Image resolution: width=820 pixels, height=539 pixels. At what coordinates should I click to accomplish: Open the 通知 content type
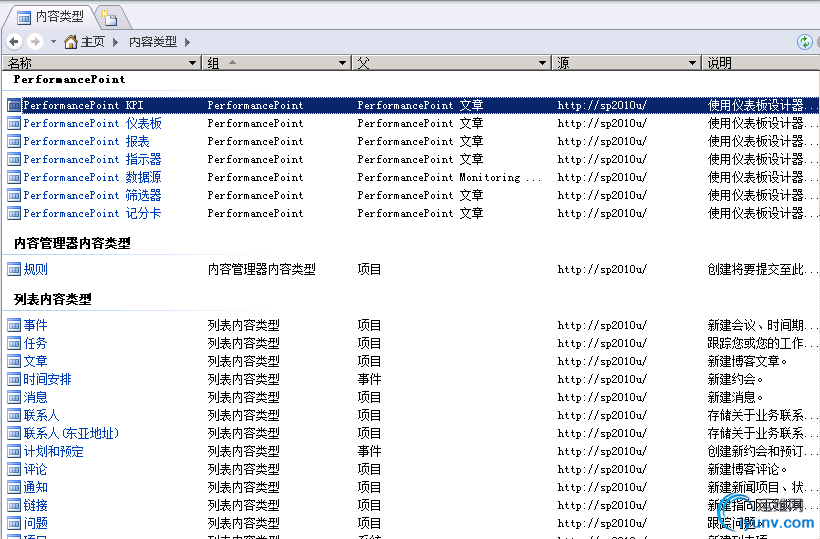(x=36, y=487)
